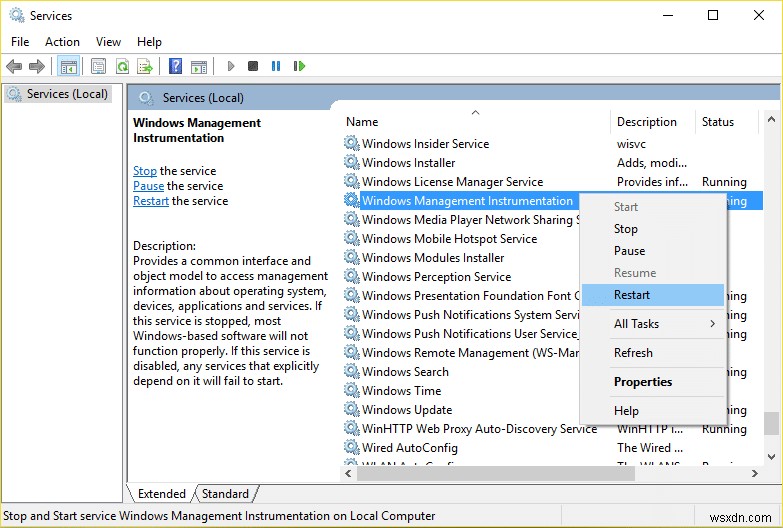Open the Help menu in menu bar

[149, 42]
